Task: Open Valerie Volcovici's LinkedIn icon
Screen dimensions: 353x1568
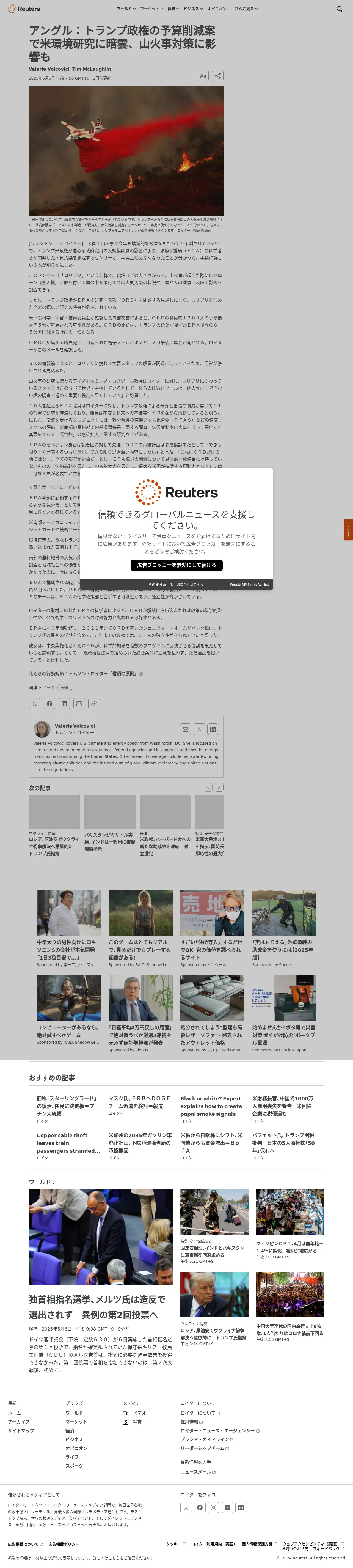Action: tap(213, 729)
